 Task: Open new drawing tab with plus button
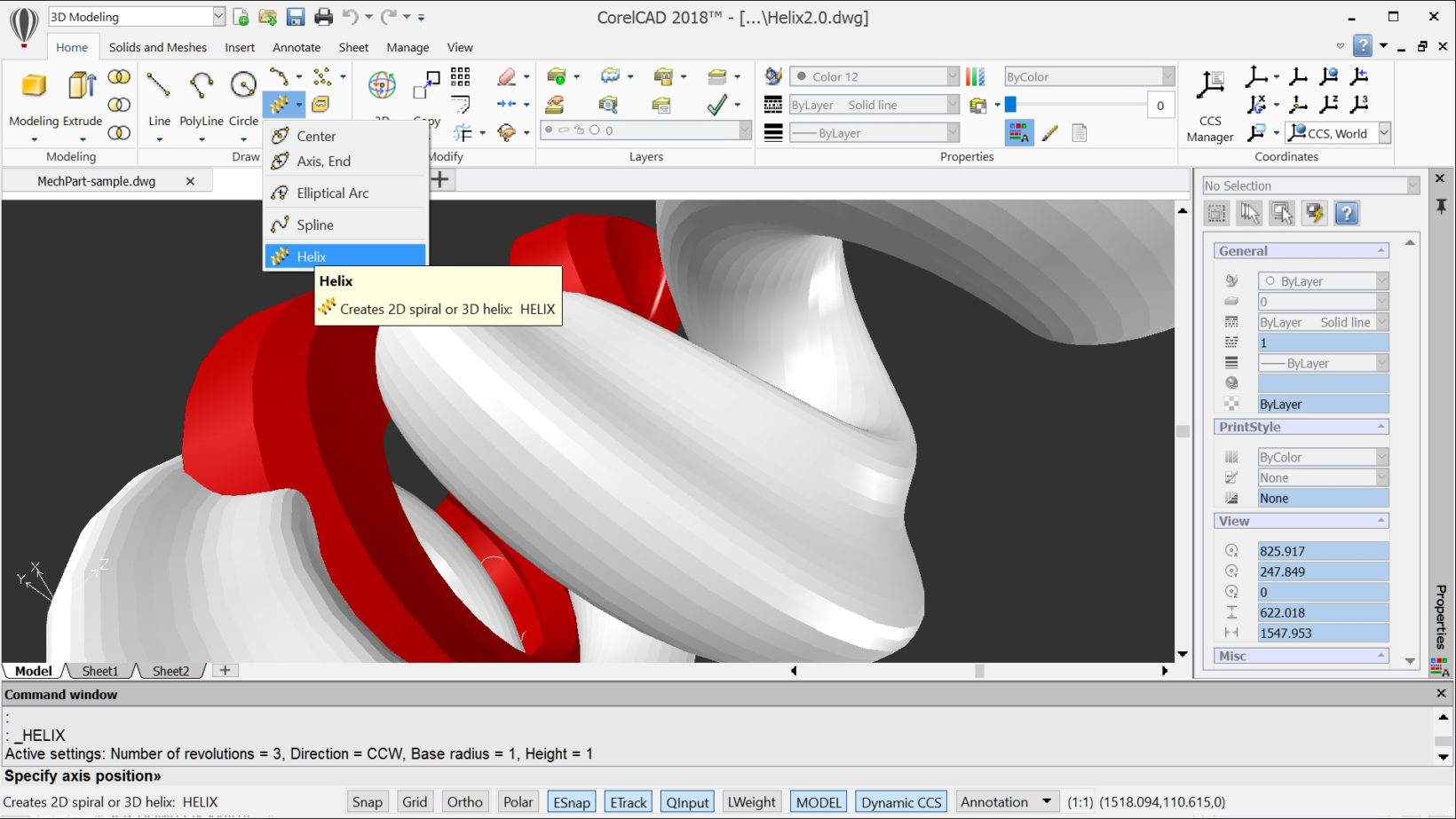(x=440, y=180)
